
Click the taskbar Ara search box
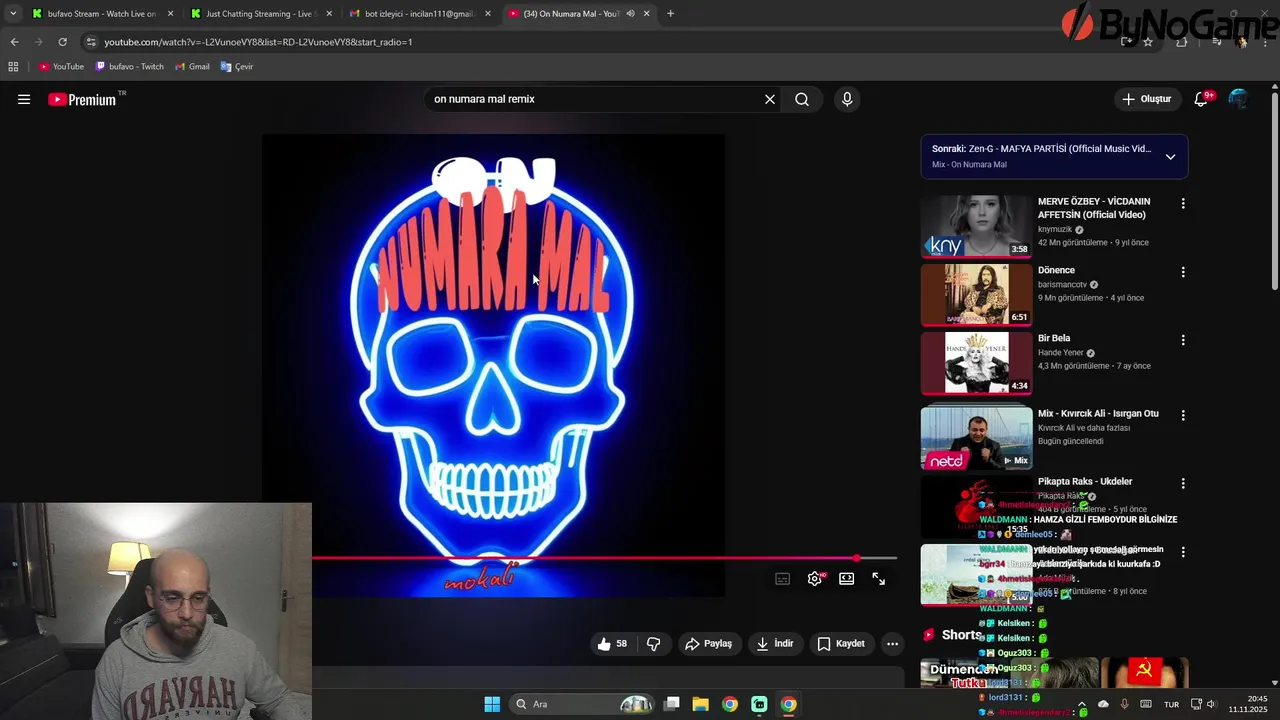tap(583, 704)
